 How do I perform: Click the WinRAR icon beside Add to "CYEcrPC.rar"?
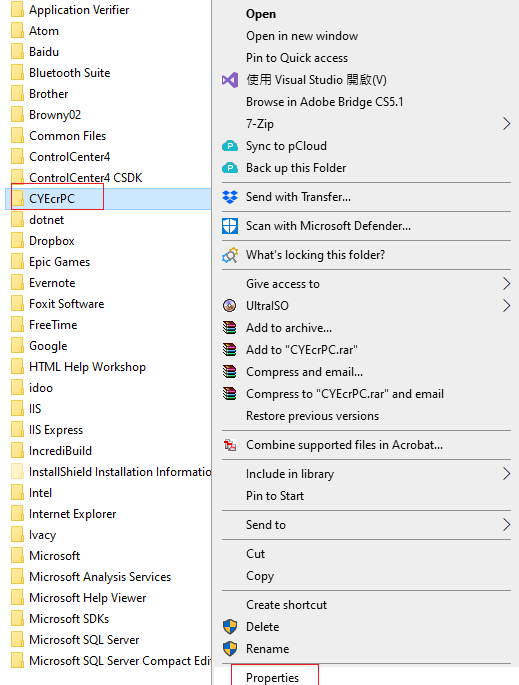(229, 349)
